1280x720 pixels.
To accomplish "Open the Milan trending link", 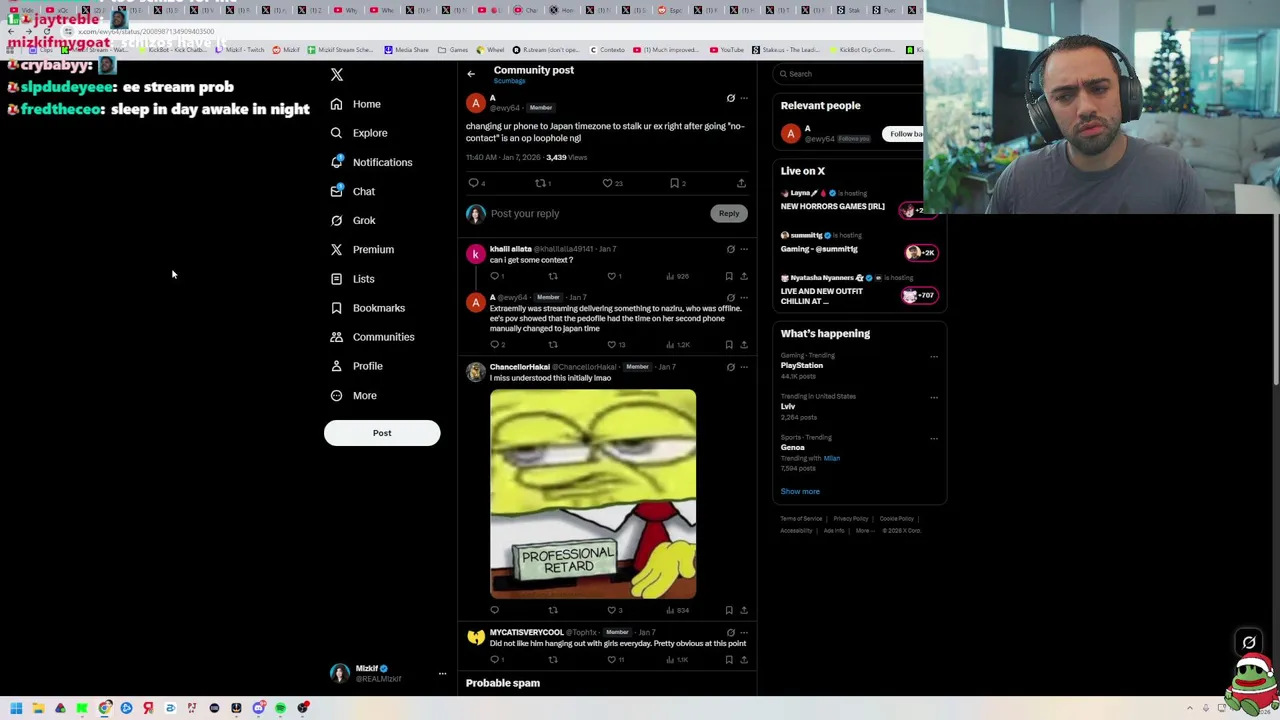I will click(832, 458).
